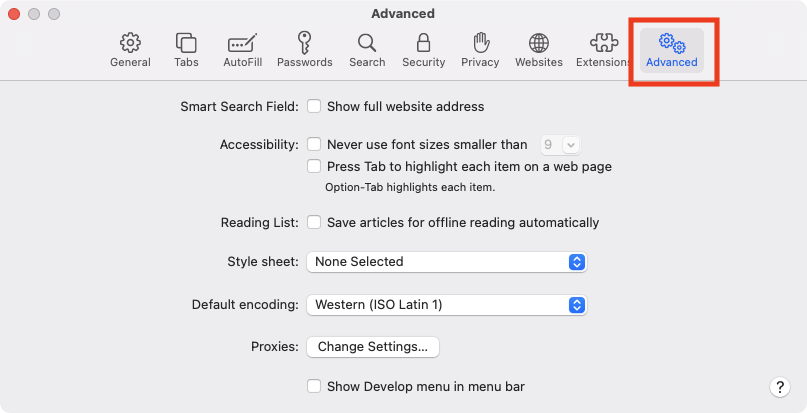Open the Default encoding dropdown

pyautogui.click(x=447, y=305)
